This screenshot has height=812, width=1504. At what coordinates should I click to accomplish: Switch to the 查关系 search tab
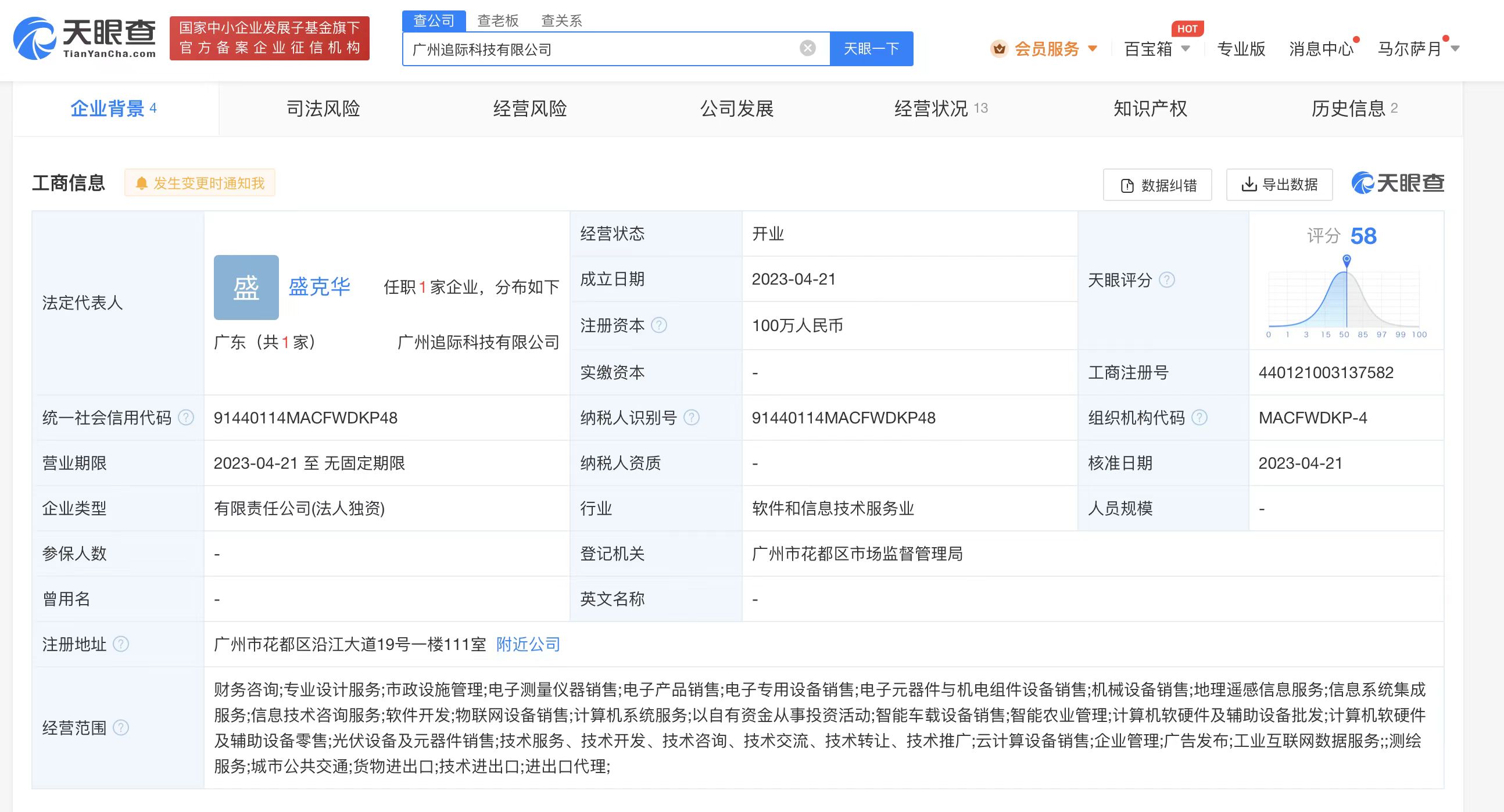coord(561,21)
